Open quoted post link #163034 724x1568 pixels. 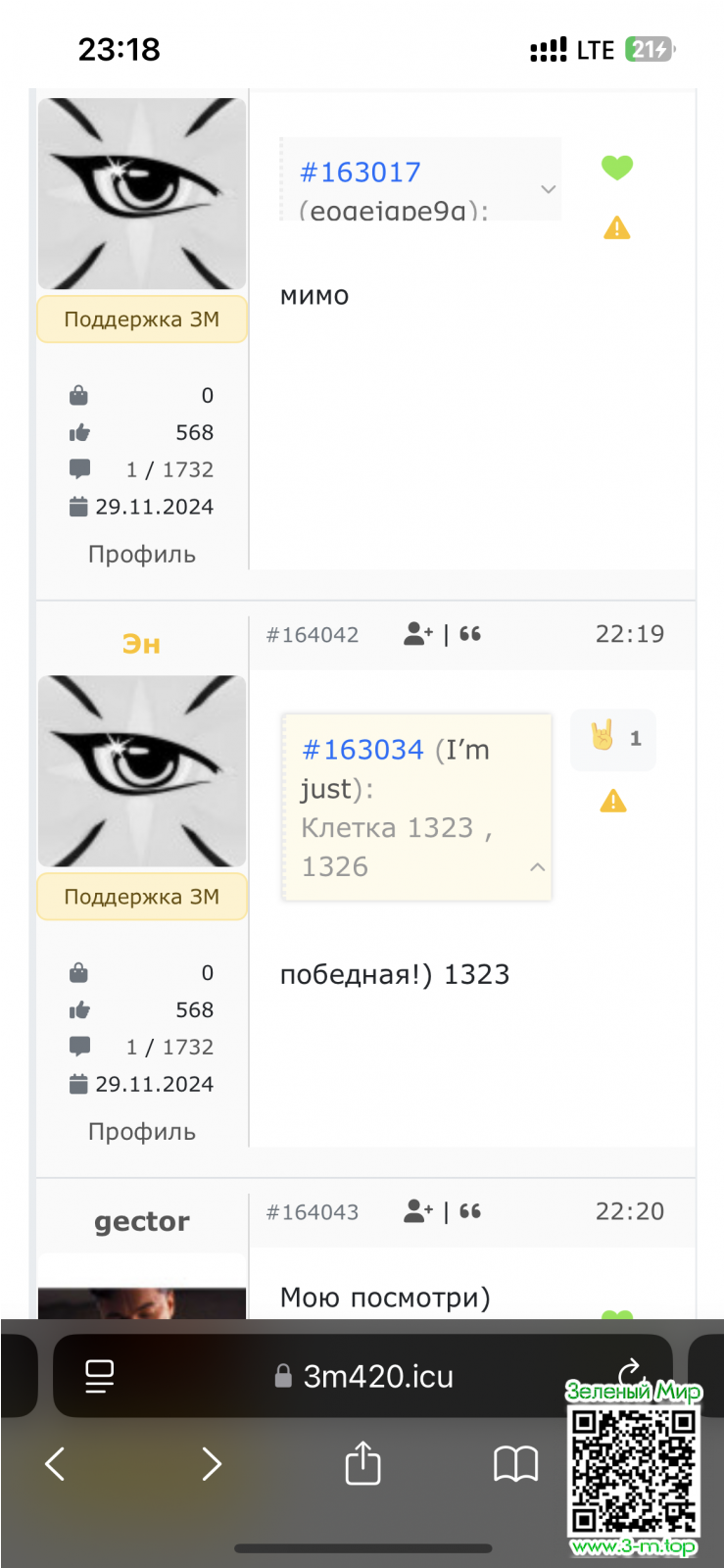click(x=362, y=750)
